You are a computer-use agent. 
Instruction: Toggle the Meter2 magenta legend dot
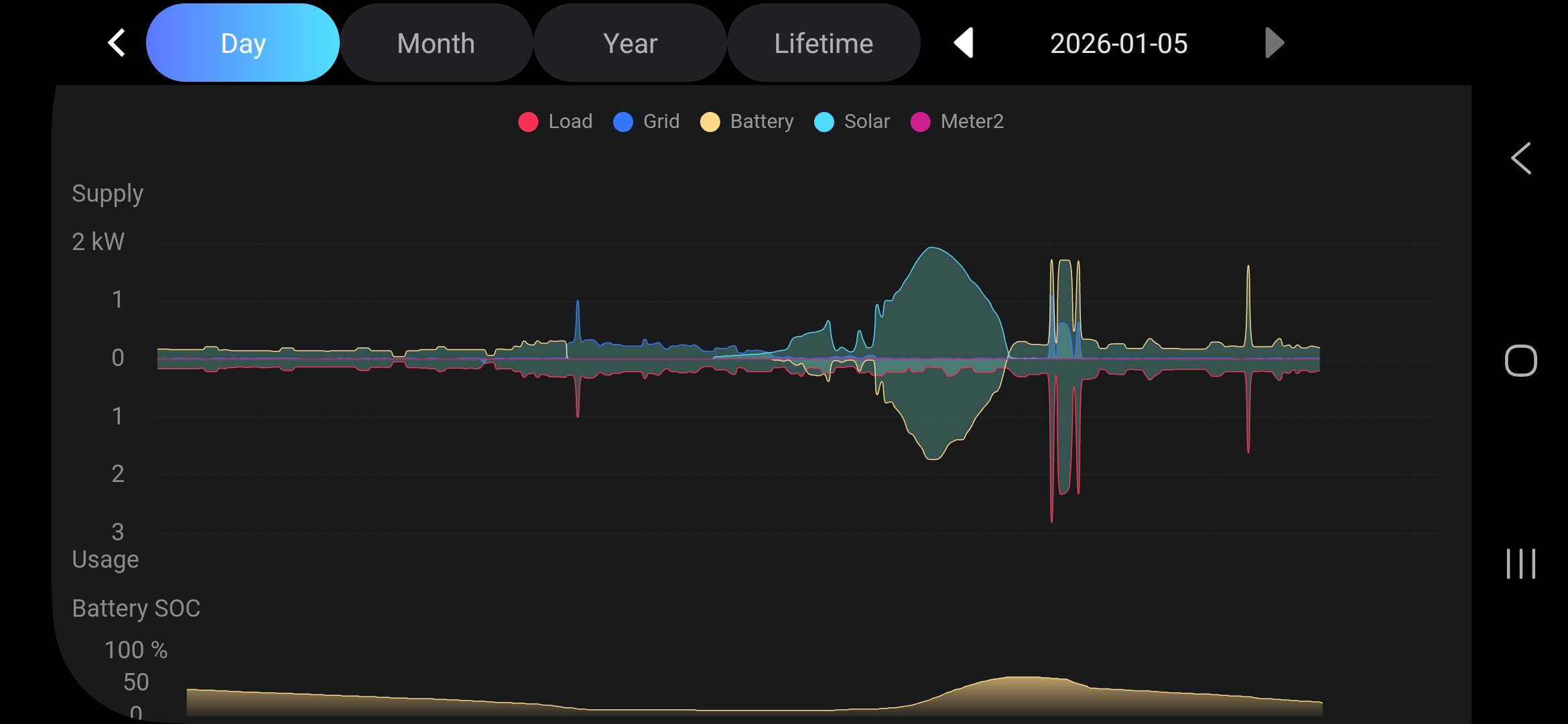pos(920,122)
